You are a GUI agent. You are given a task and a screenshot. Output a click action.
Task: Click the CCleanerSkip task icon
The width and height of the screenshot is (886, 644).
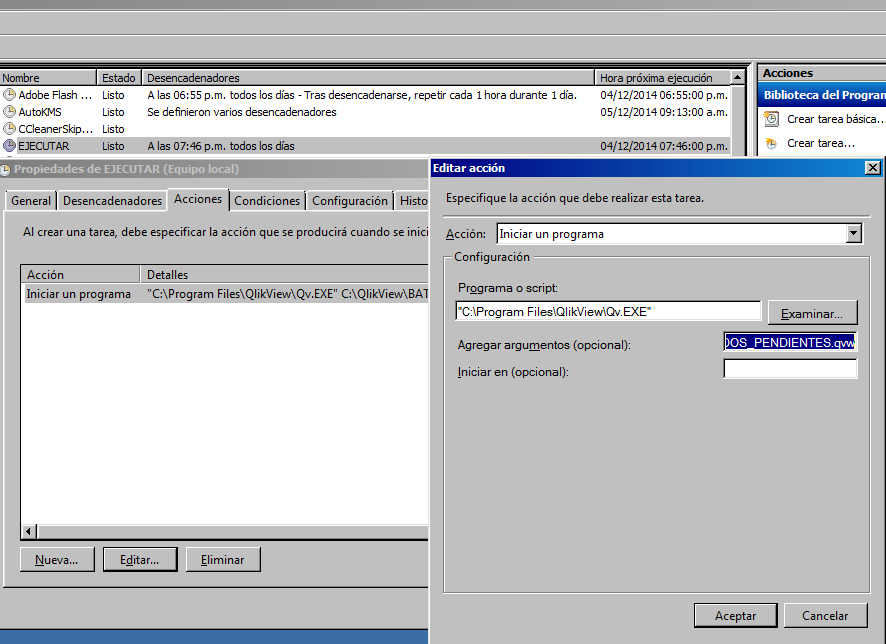coord(9,128)
